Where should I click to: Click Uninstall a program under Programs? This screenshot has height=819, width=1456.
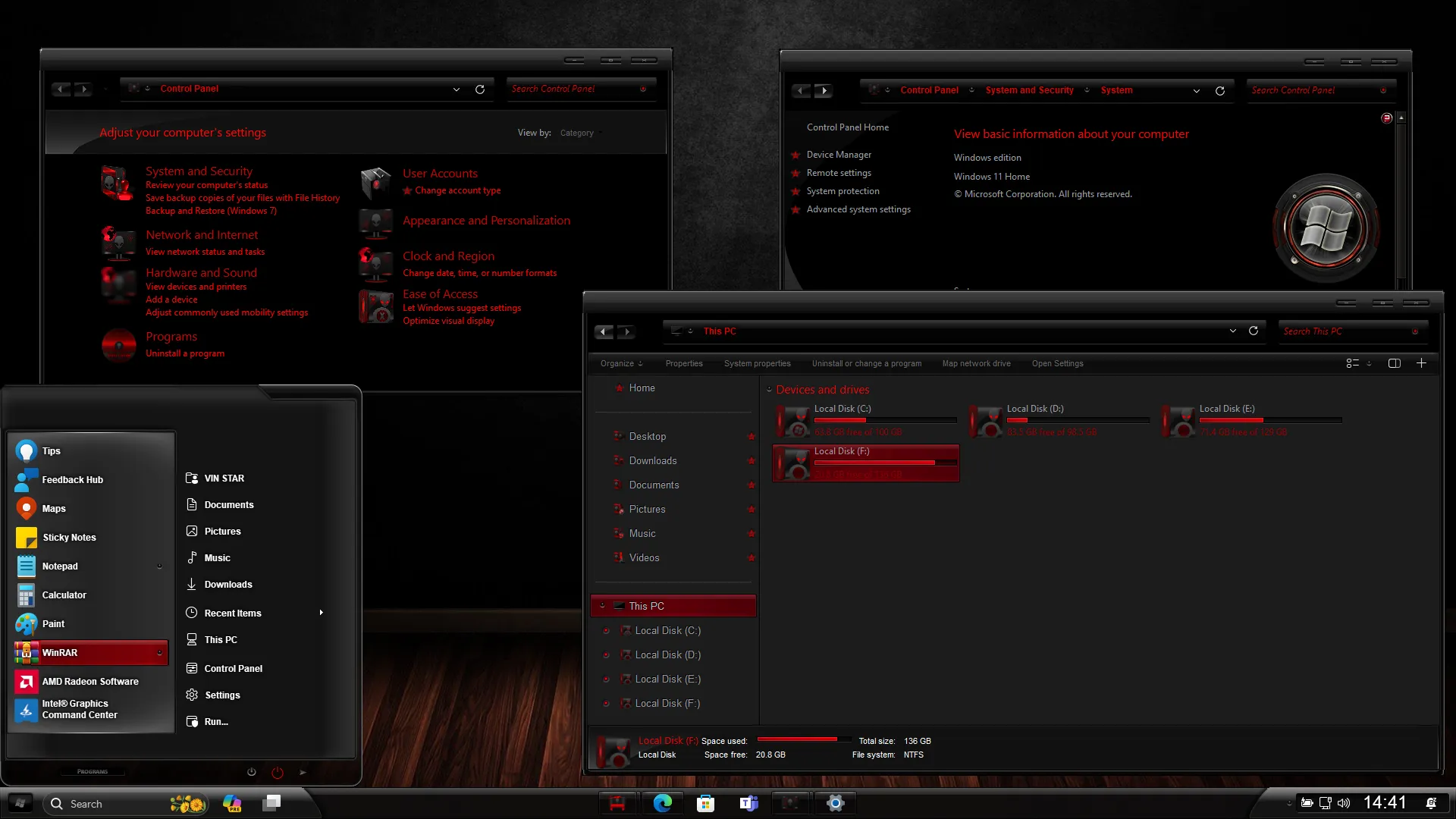[x=185, y=353]
